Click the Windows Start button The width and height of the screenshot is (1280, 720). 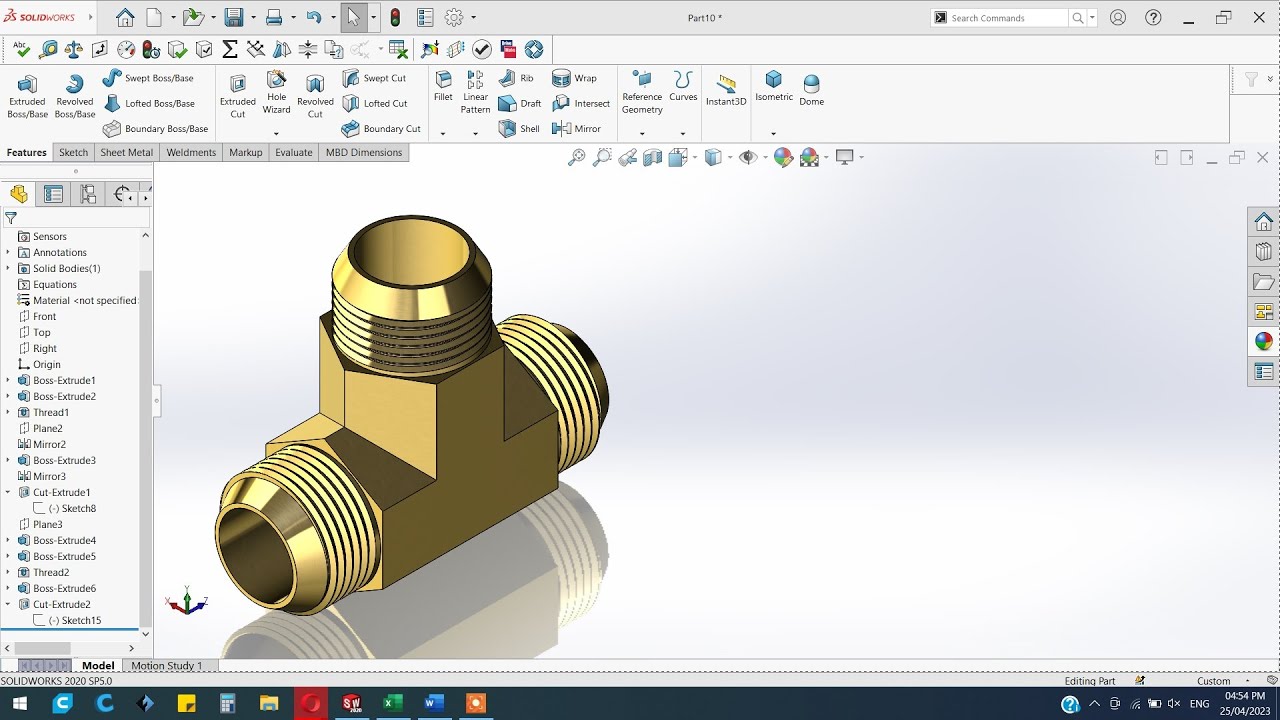[18, 703]
